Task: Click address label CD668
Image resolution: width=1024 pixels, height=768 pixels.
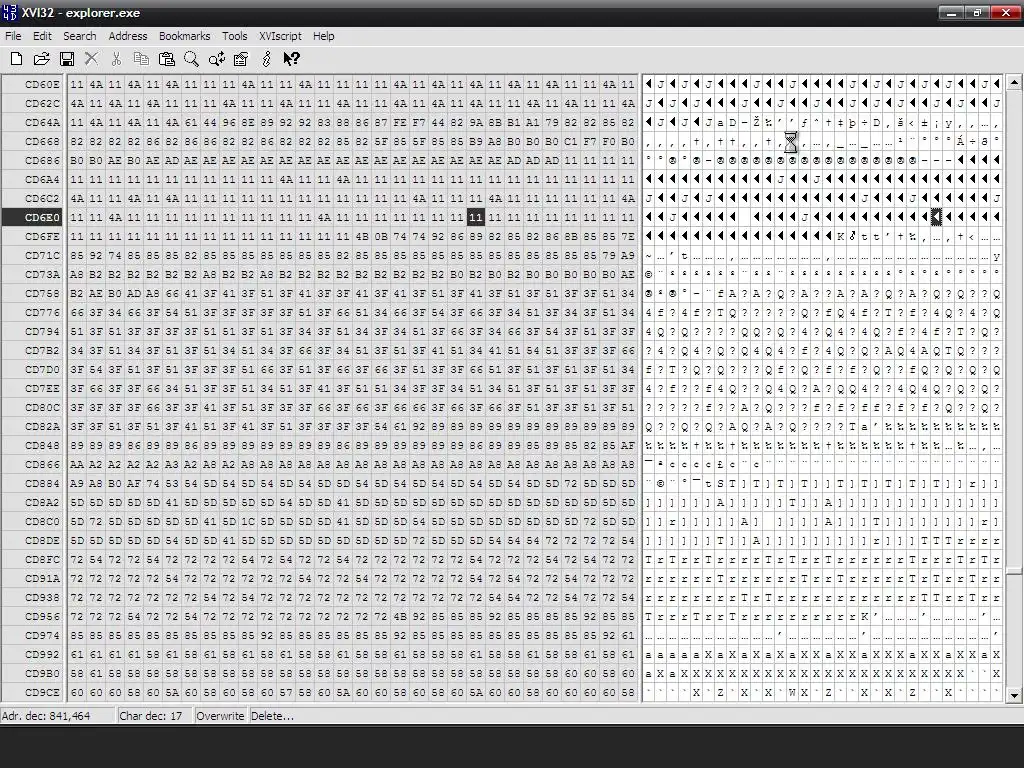Action: pyautogui.click(x=42, y=141)
